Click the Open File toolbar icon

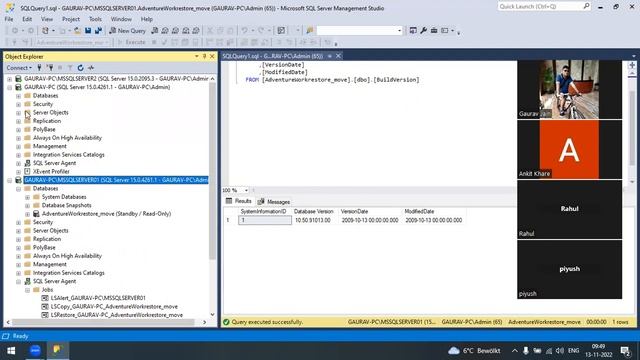coord(77,31)
